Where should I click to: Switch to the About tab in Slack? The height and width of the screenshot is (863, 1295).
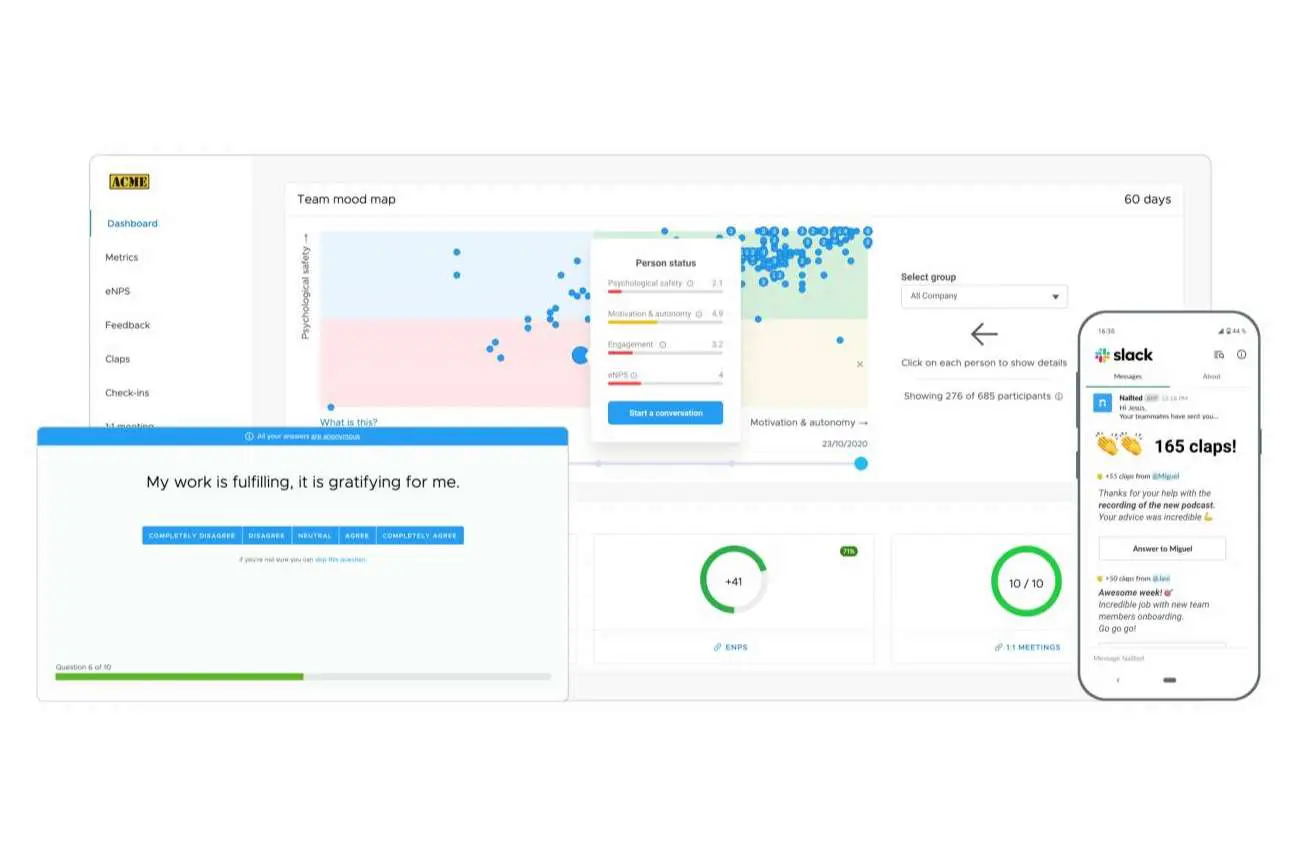[1210, 377]
